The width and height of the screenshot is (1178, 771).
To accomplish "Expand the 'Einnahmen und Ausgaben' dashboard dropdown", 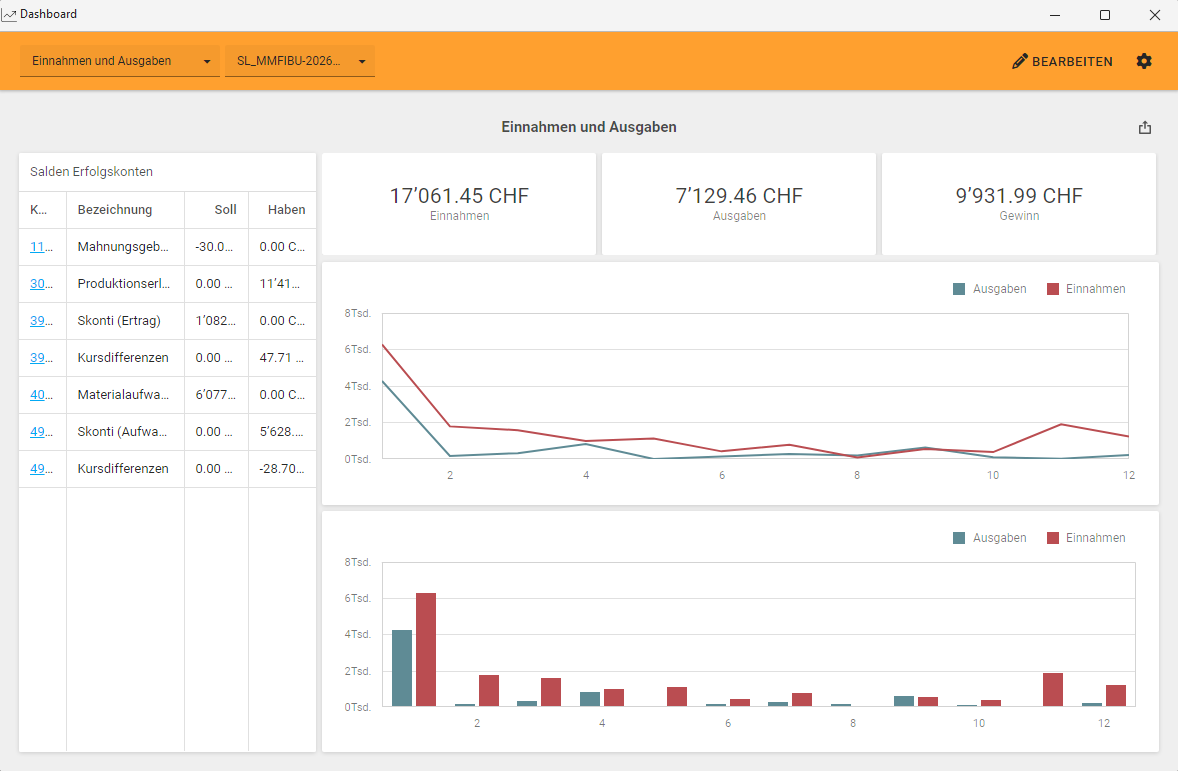I will [x=119, y=61].
